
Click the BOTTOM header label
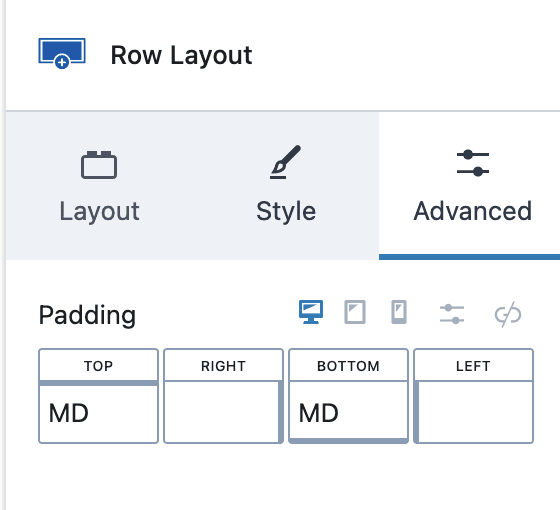[x=348, y=366]
